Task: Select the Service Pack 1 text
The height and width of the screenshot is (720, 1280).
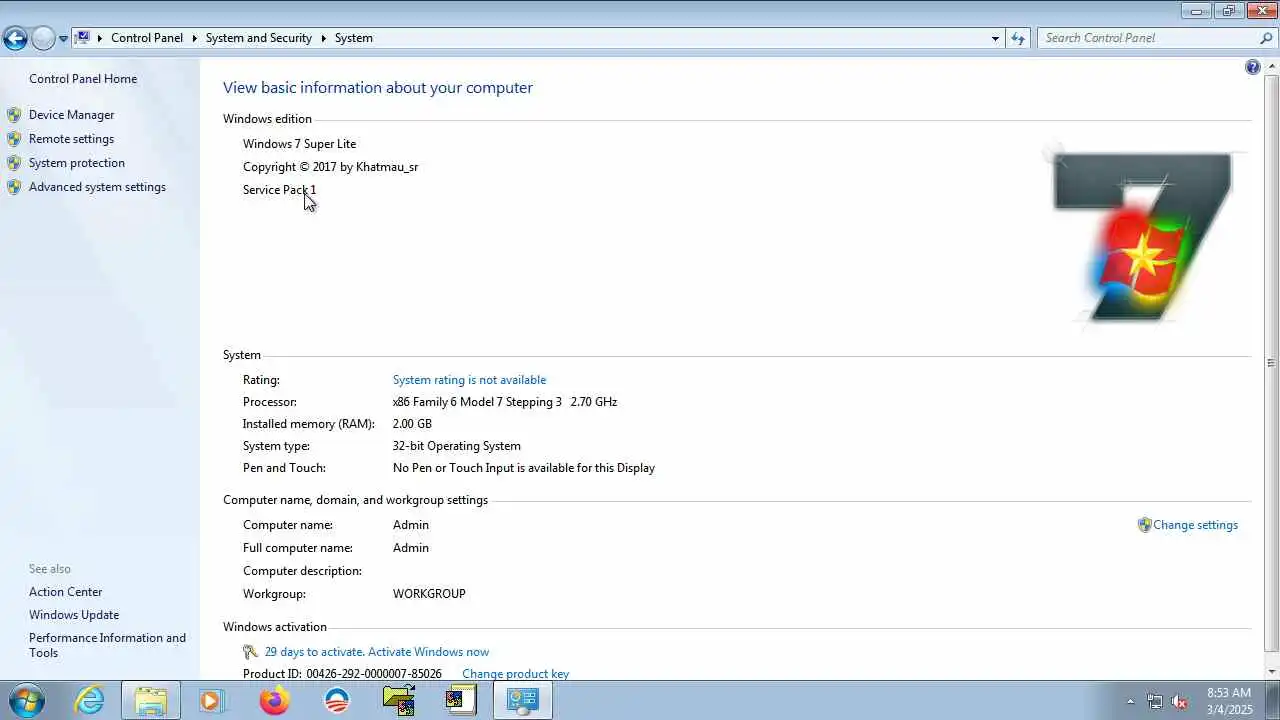Action: coord(279,190)
